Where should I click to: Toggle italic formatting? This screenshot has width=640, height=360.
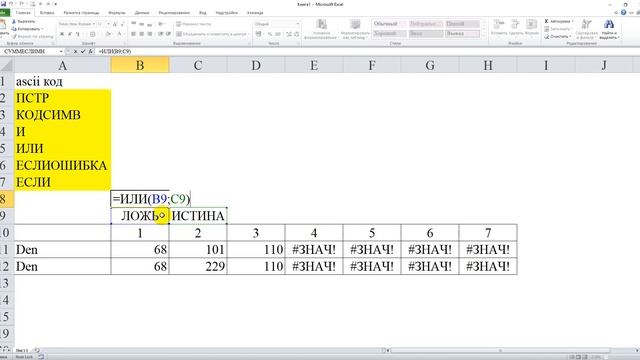click(70, 34)
